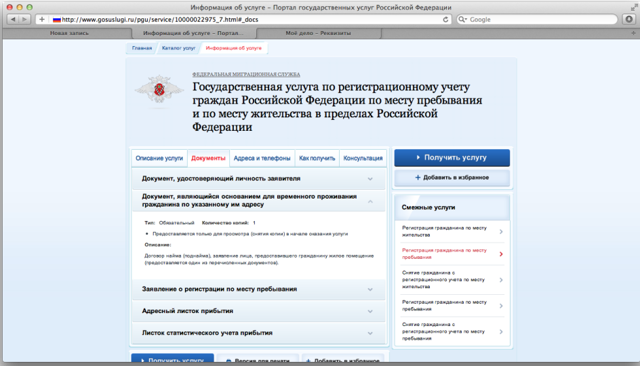Click arrow beside Снятие с учета по месту жительства

[501, 280]
